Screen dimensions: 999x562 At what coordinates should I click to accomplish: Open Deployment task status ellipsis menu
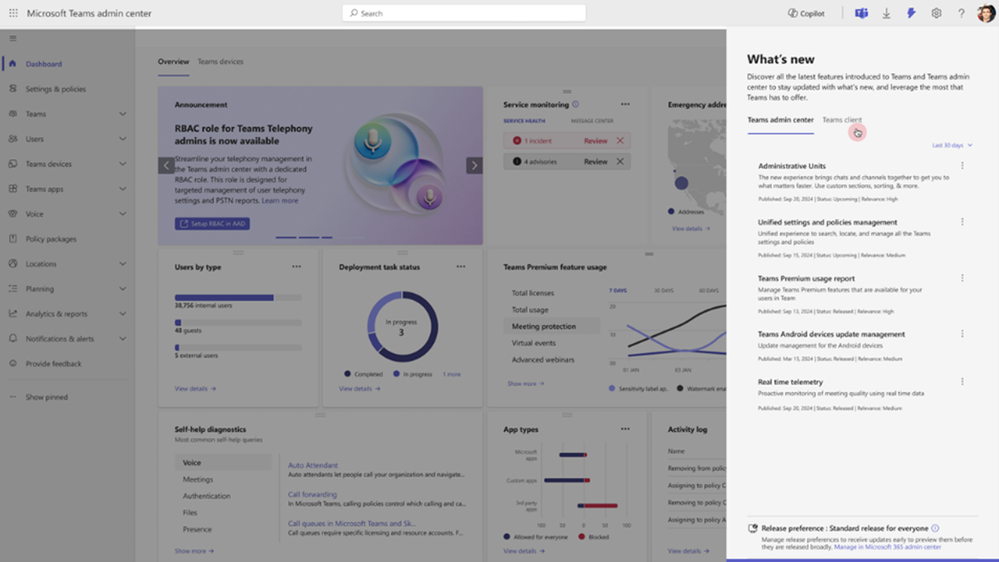click(x=461, y=267)
